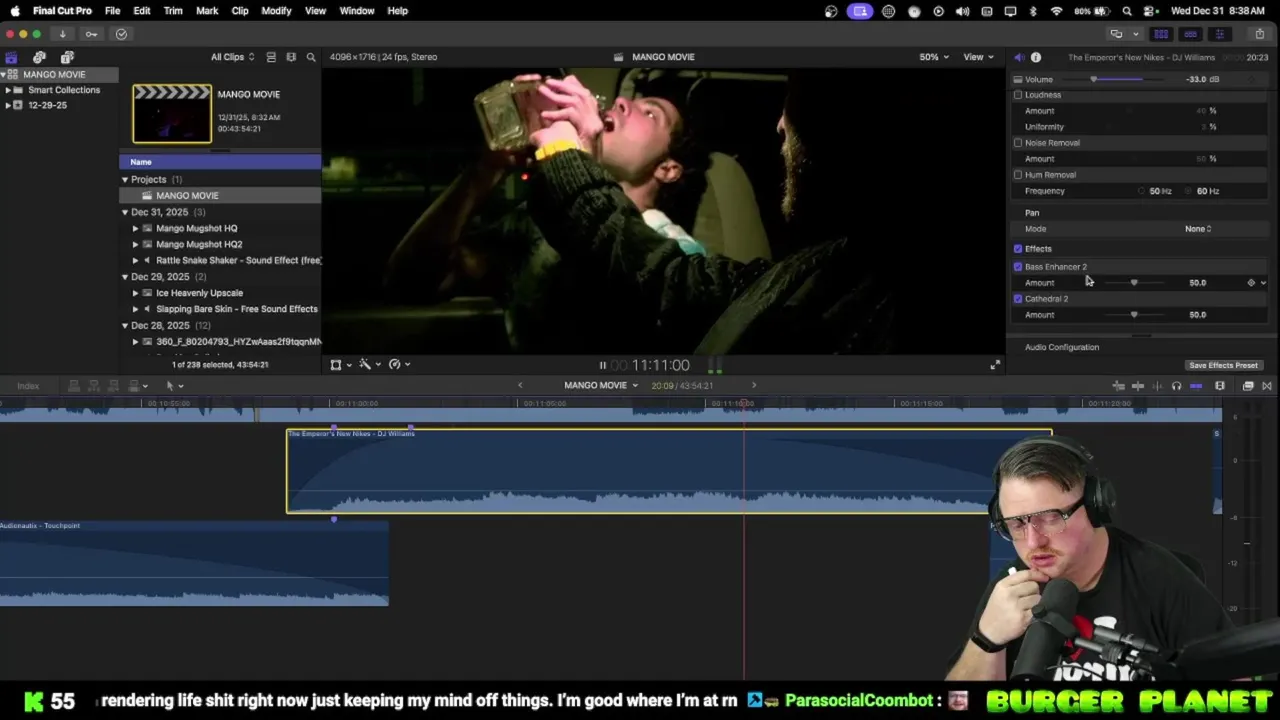
Task: Open the retime speed meter menu
Action: pos(398,364)
